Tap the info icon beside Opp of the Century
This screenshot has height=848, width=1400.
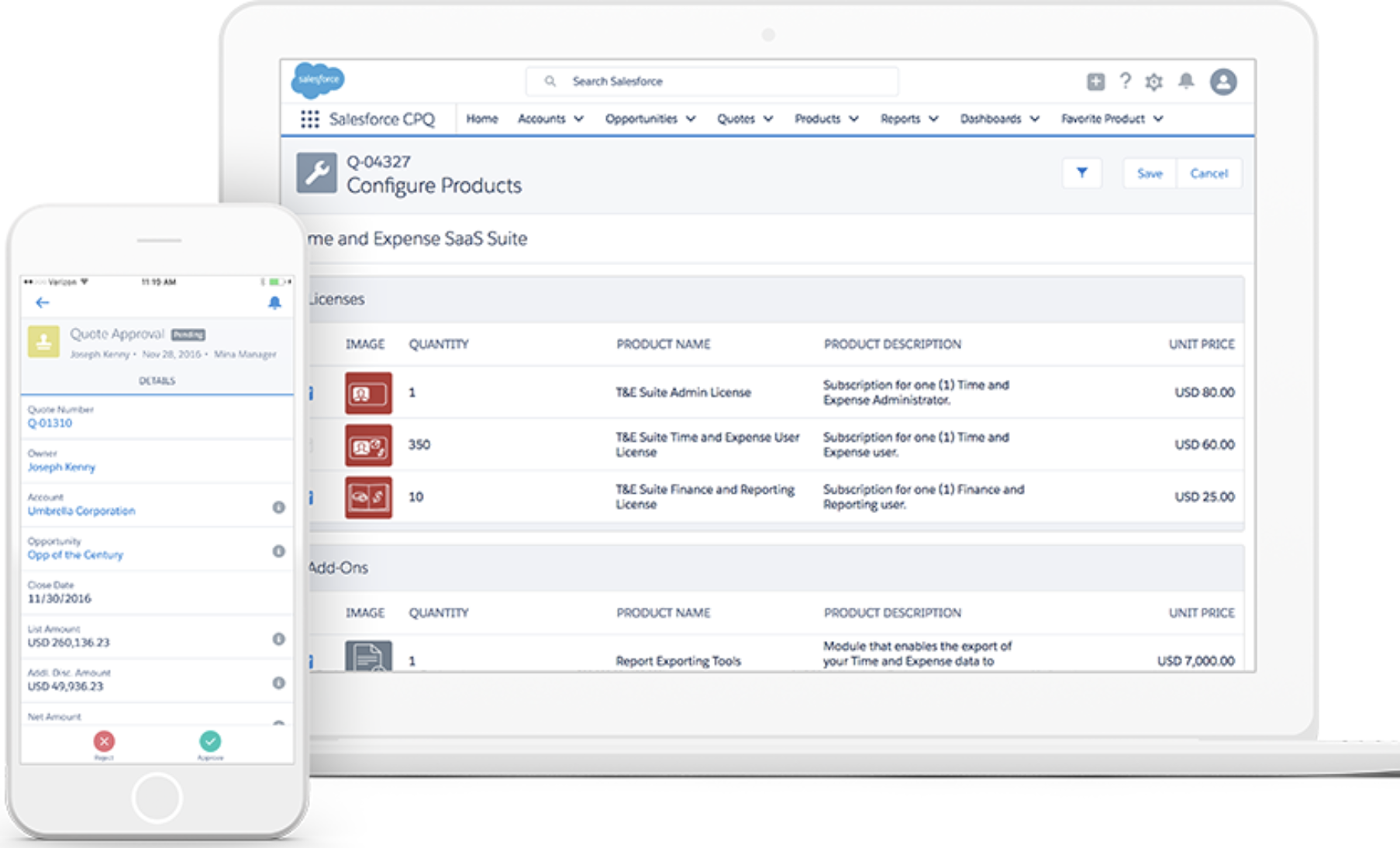(x=279, y=551)
